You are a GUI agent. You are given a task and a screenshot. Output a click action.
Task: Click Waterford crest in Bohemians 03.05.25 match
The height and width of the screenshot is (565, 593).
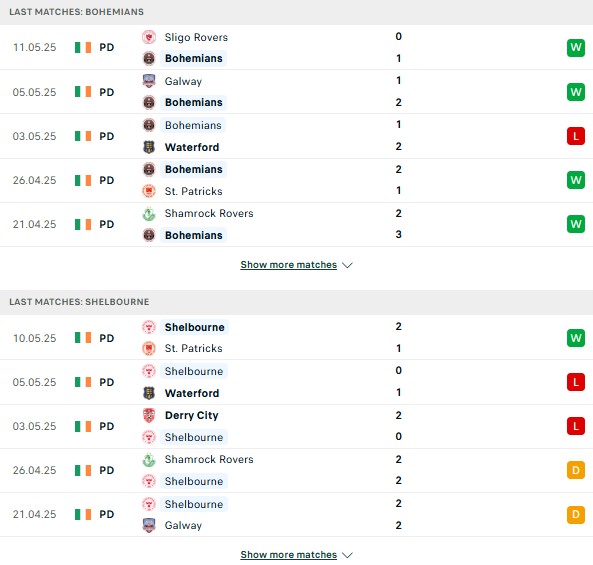click(149, 147)
